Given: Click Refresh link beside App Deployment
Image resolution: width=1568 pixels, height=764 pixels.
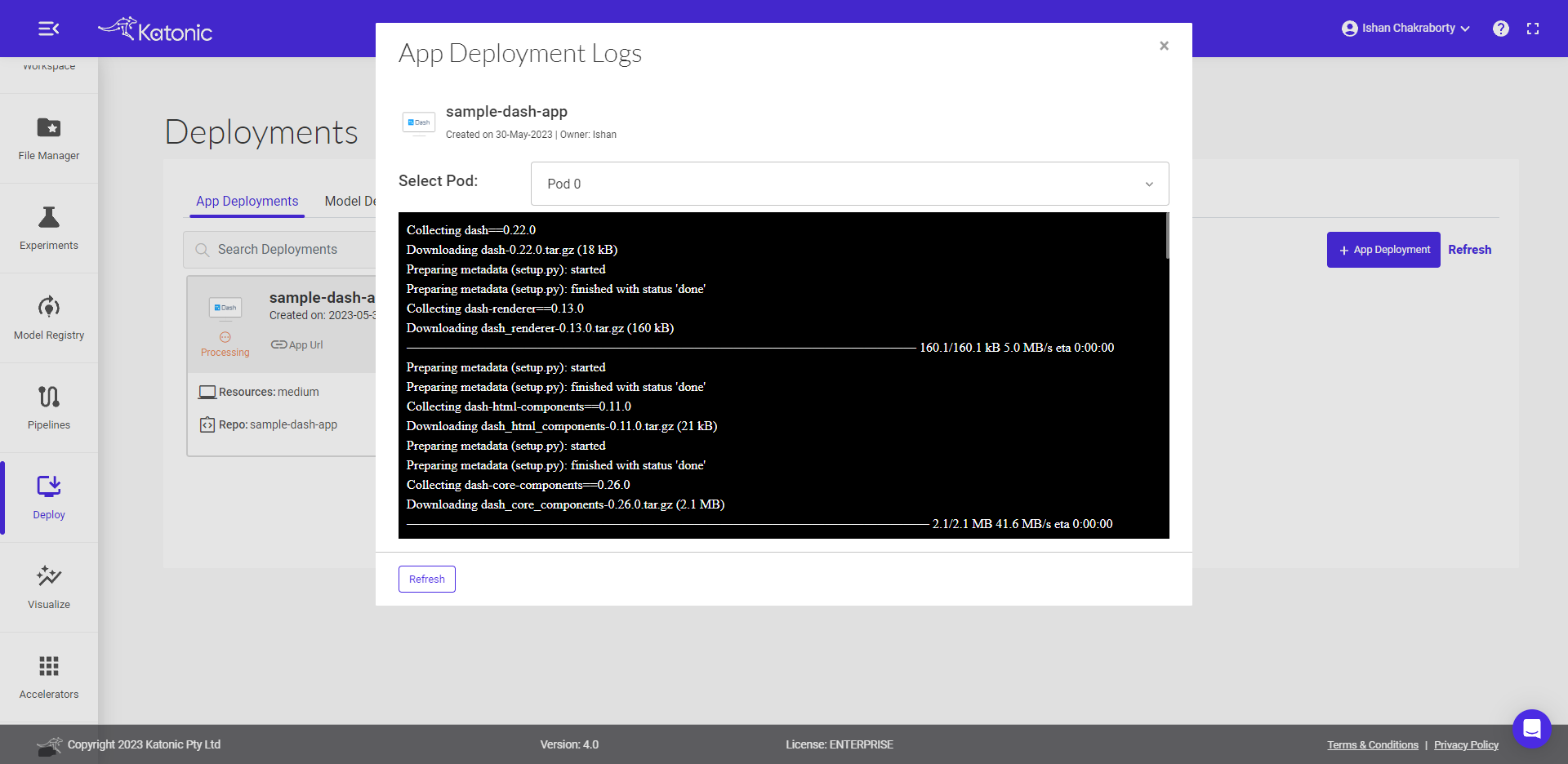Looking at the screenshot, I should (1470, 250).
